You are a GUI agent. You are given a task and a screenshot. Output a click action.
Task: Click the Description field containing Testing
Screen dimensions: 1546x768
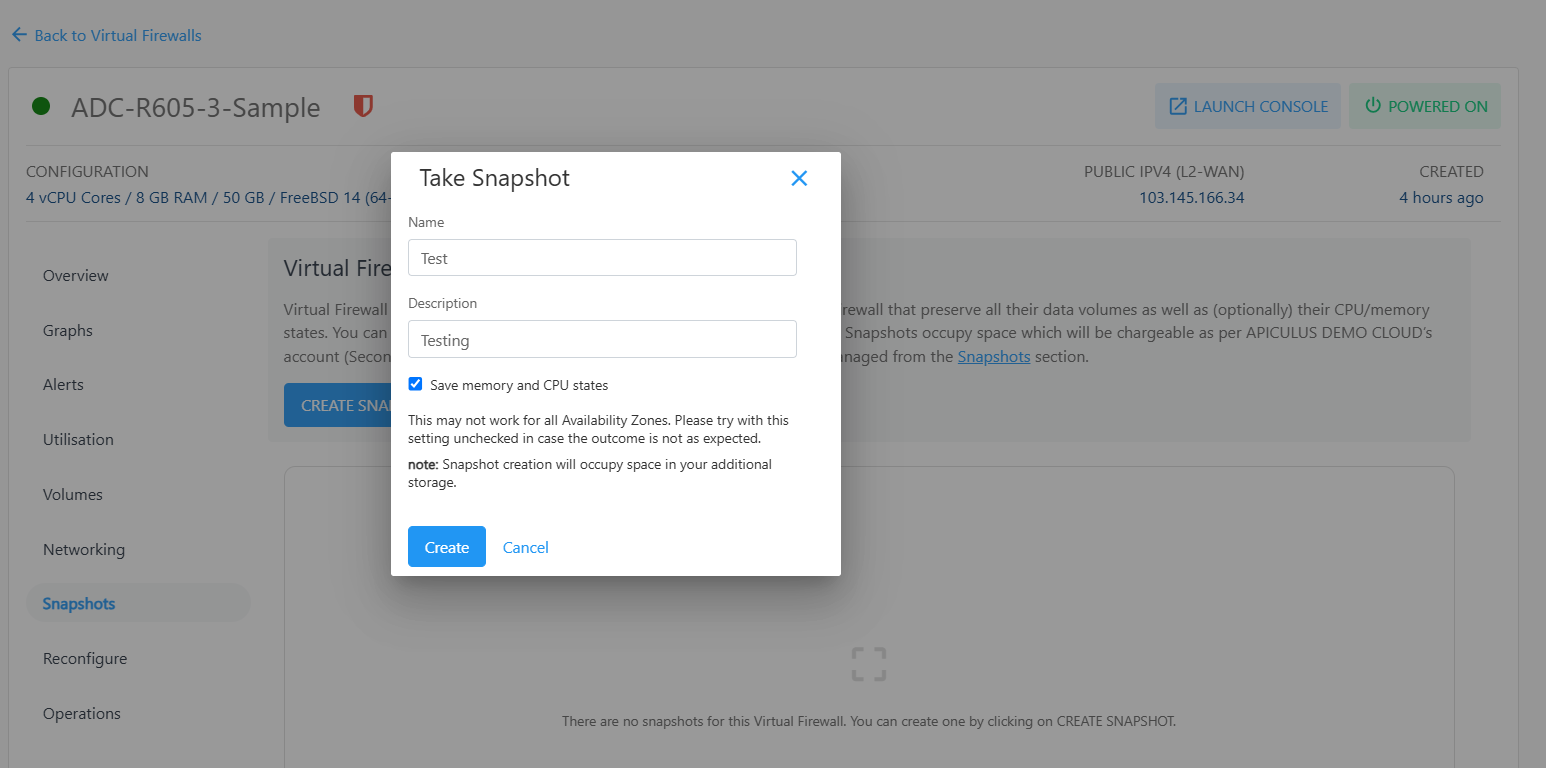(x=602, y=339)
